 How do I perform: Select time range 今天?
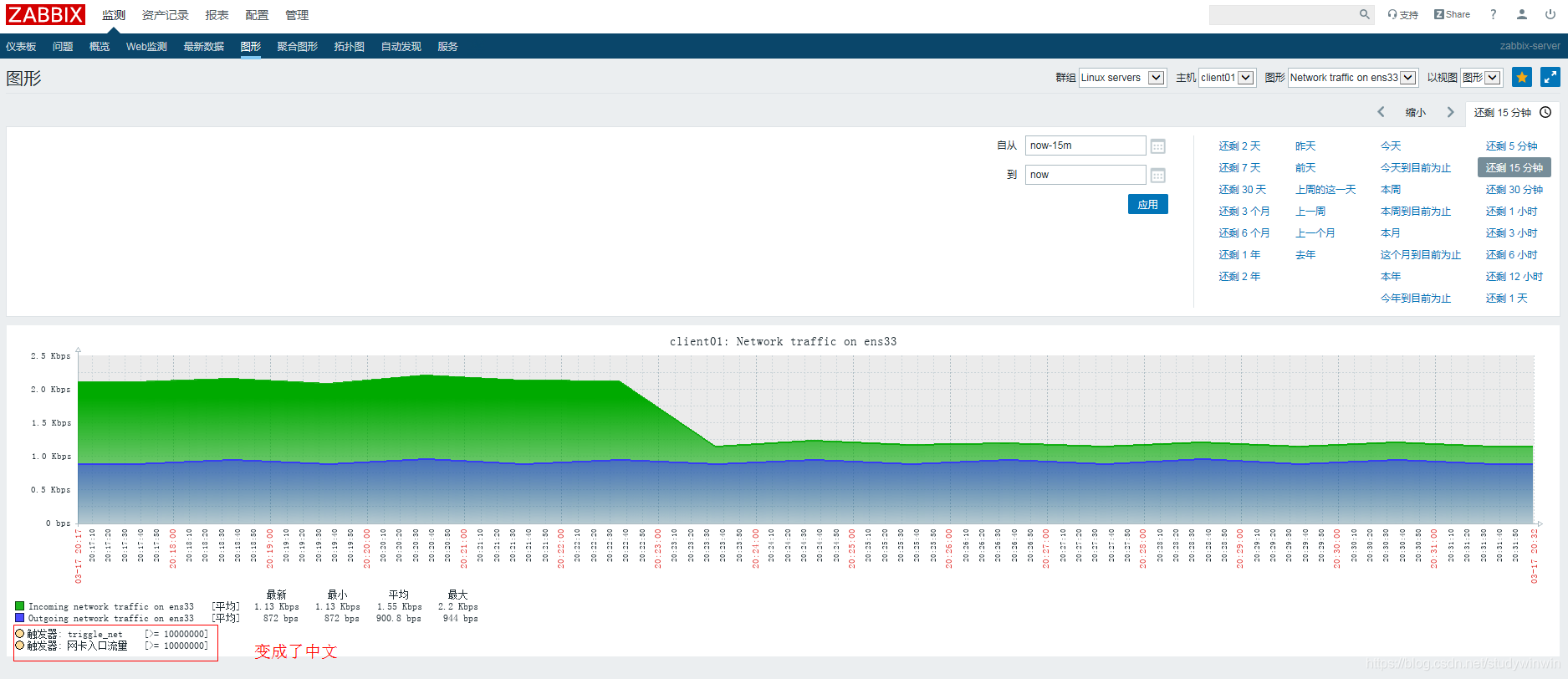(x=1390, y=145)
